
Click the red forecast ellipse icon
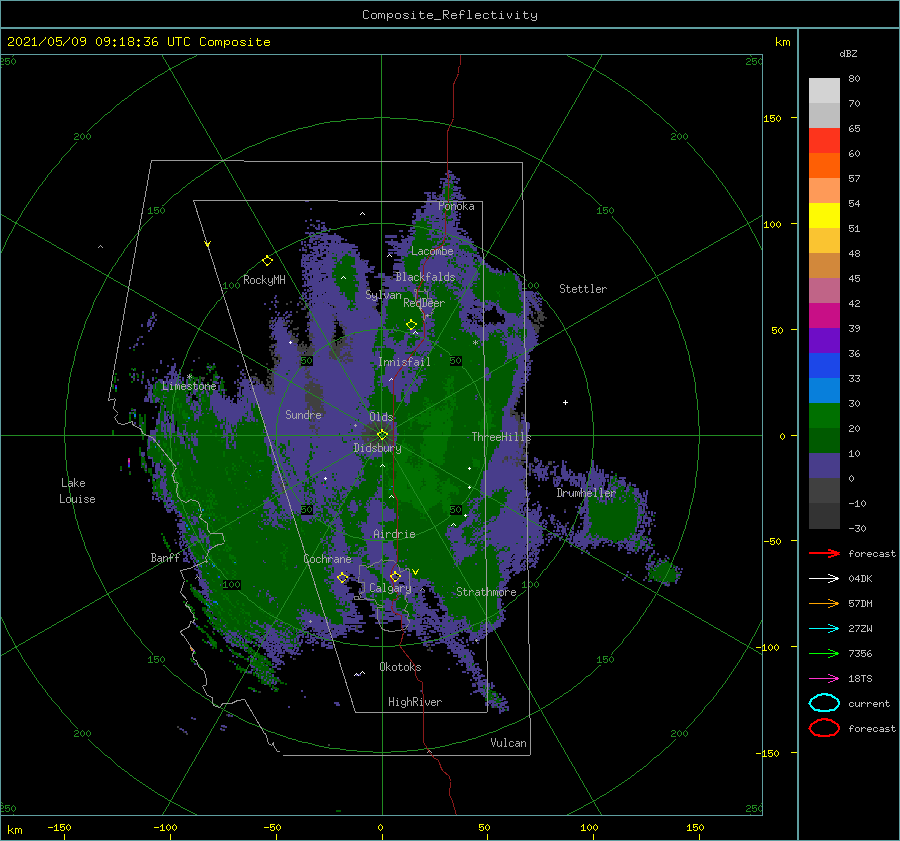824,728
